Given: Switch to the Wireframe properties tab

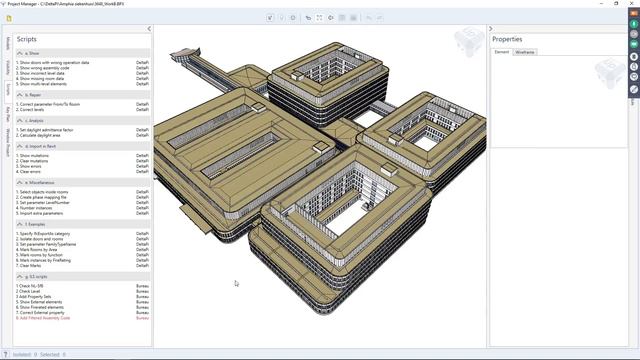Looking at the screenshot, I should pyautogui.click(x=524, y=52).
